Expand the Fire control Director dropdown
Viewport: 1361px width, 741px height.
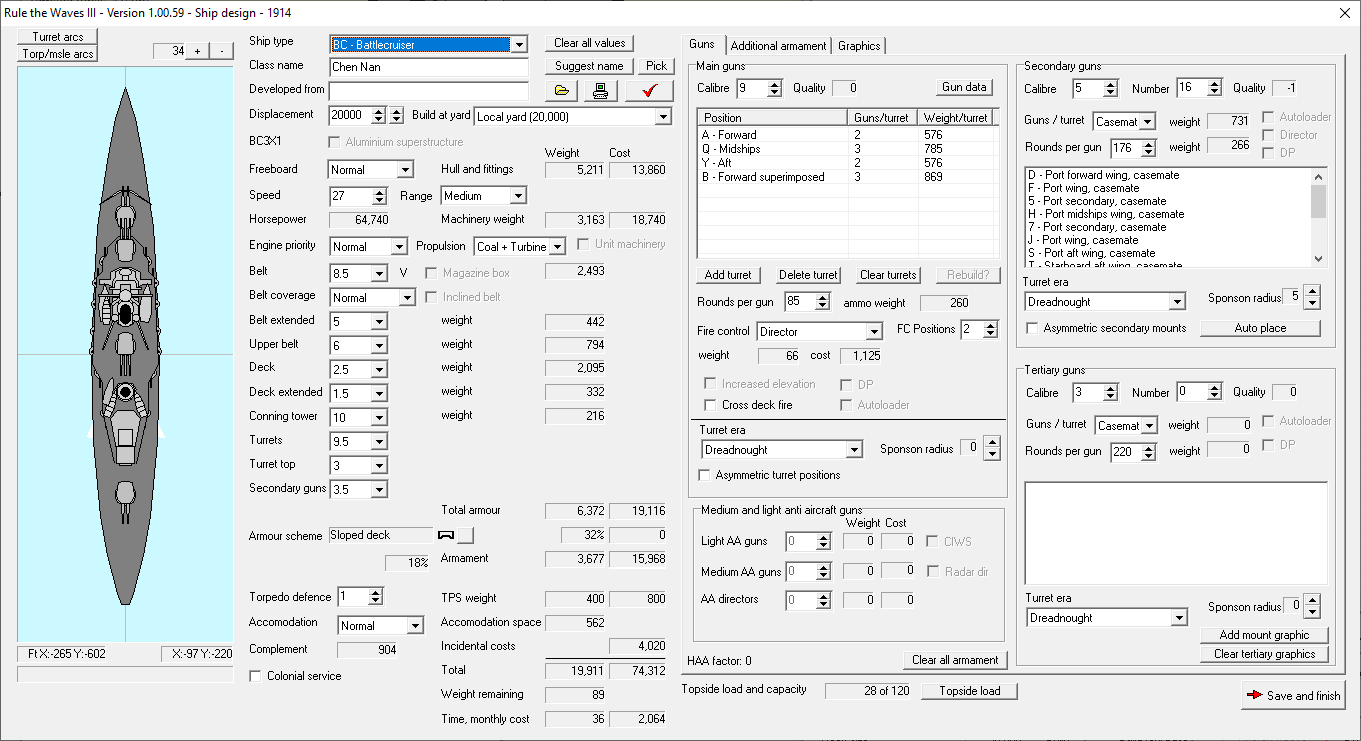click(x=874, y=331)
